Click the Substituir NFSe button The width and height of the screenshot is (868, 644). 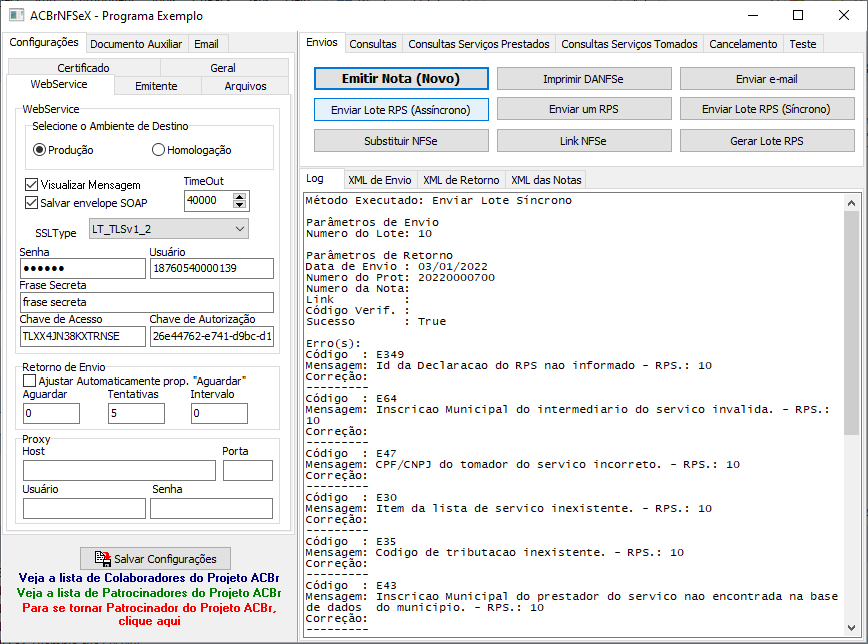[401, 141]
